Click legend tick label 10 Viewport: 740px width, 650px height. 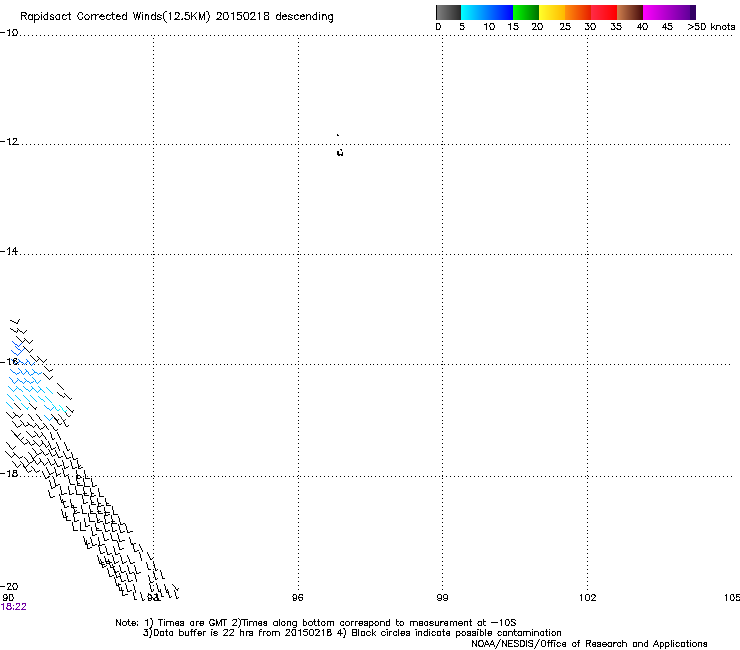pos(489,27)
